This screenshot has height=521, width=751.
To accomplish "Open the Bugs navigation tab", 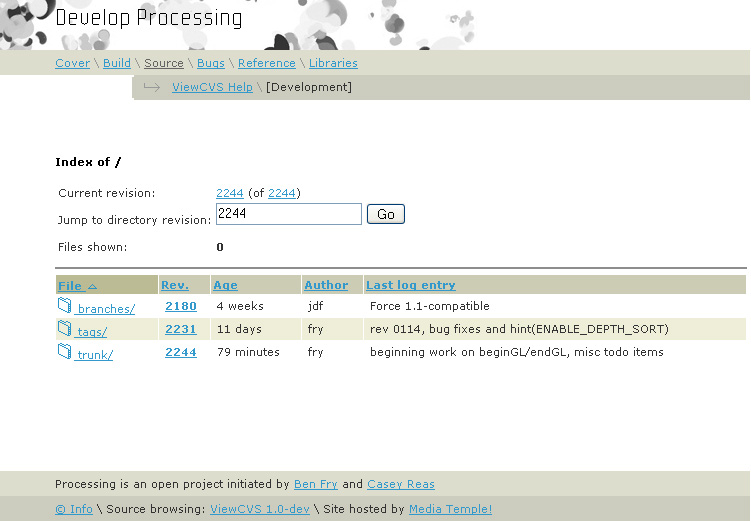I will click(x=210, y=63).
